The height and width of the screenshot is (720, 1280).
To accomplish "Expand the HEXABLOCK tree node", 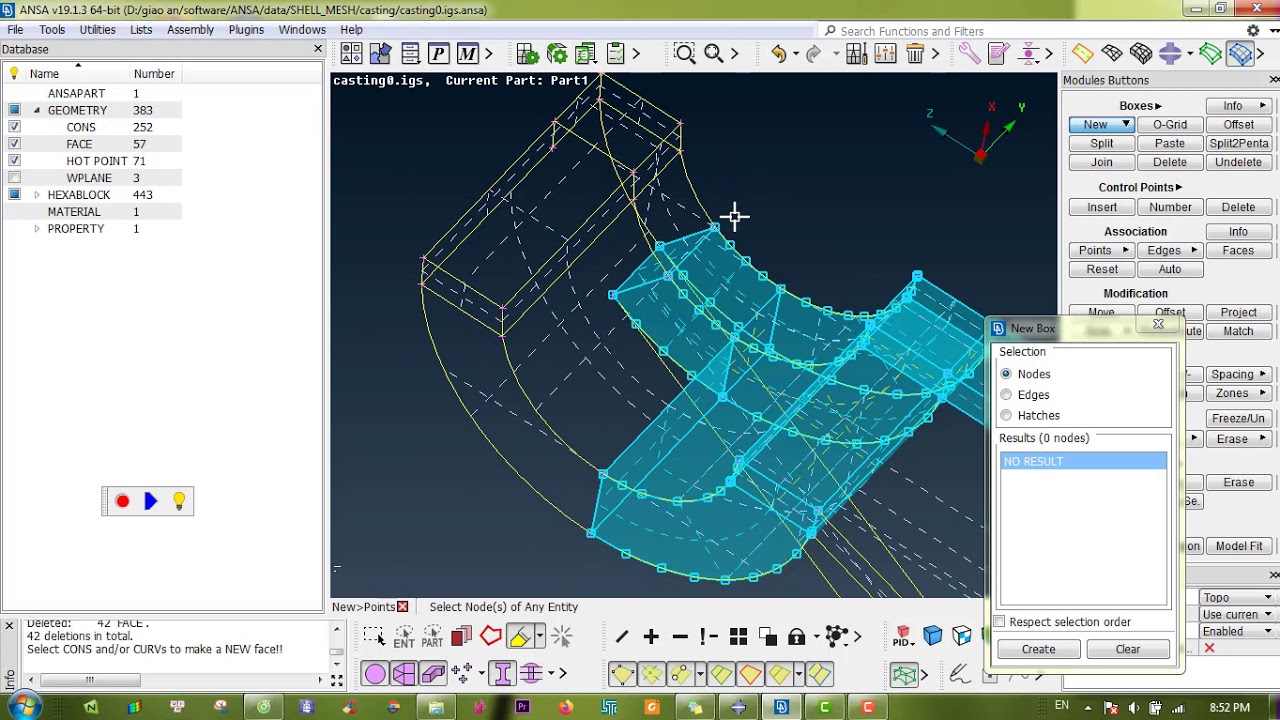I will point(37,195).
